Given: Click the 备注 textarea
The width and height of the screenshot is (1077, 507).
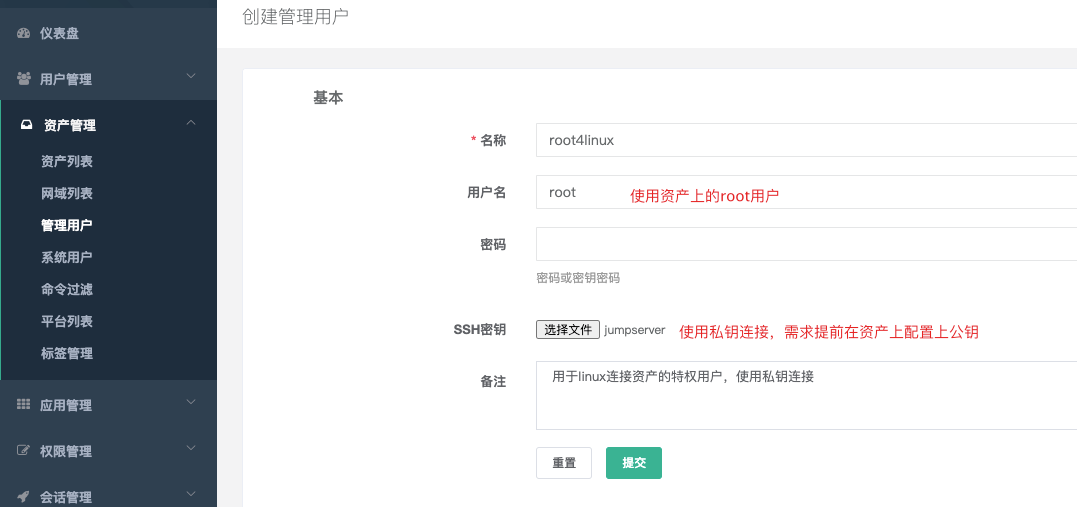Looking at the screenshot, I should (806, 395).
